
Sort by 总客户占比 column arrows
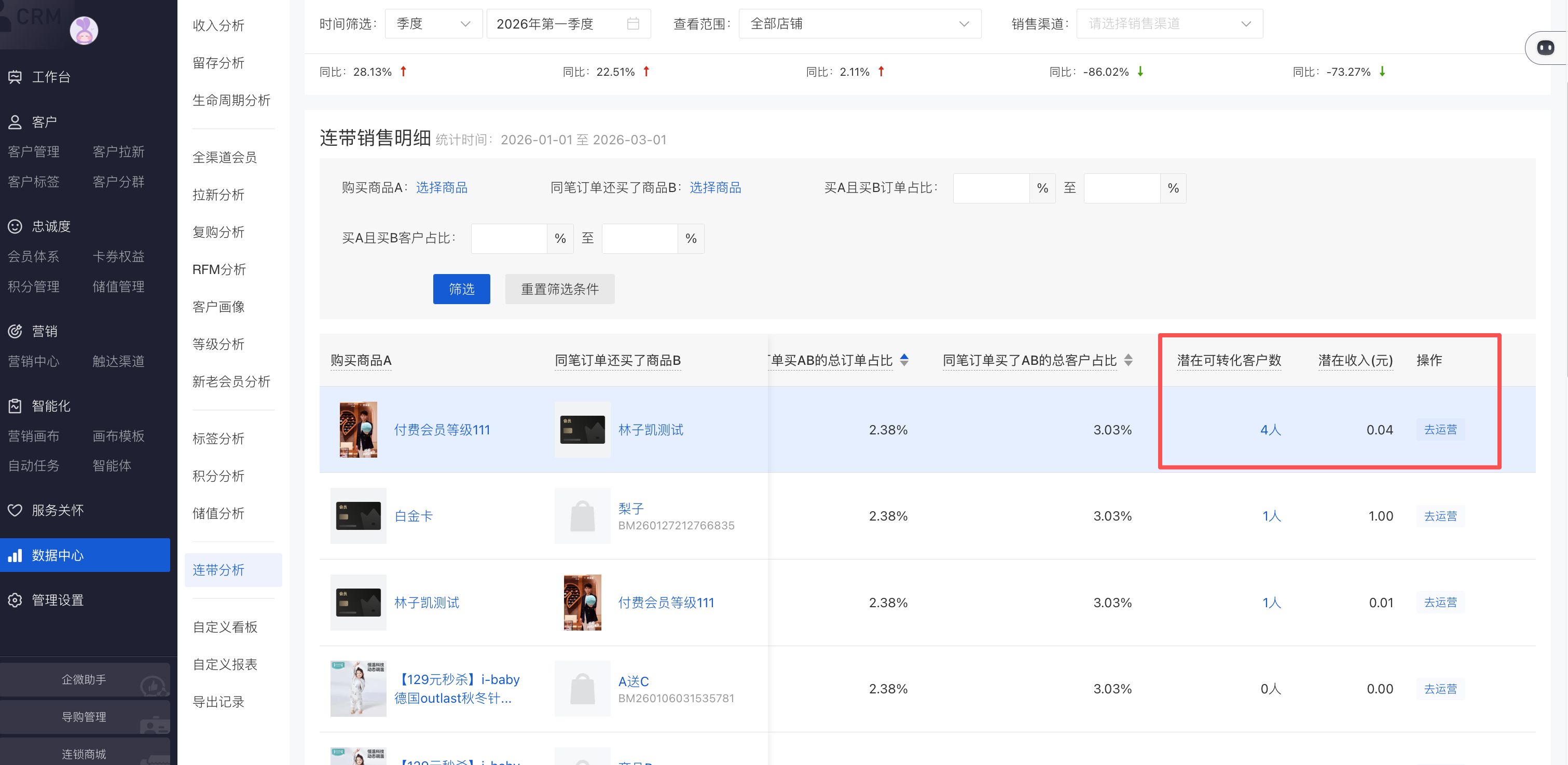[x=1128, y=360]
